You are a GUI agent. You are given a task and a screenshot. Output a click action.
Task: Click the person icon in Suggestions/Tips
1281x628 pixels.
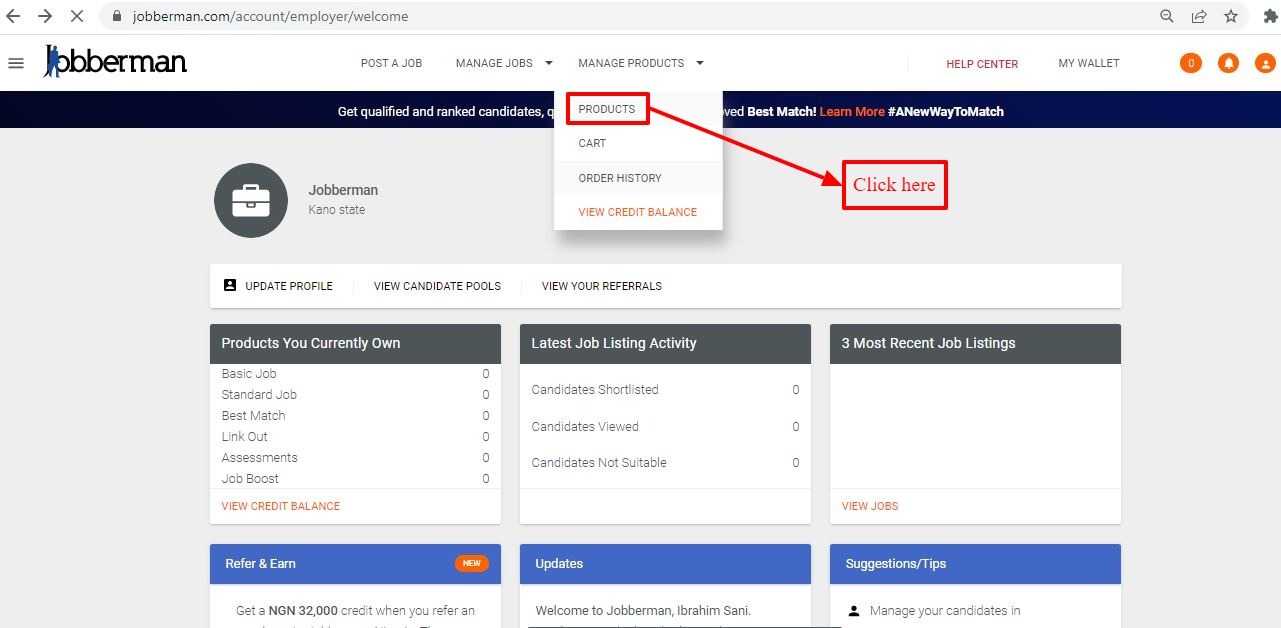(x=854, y=610)
